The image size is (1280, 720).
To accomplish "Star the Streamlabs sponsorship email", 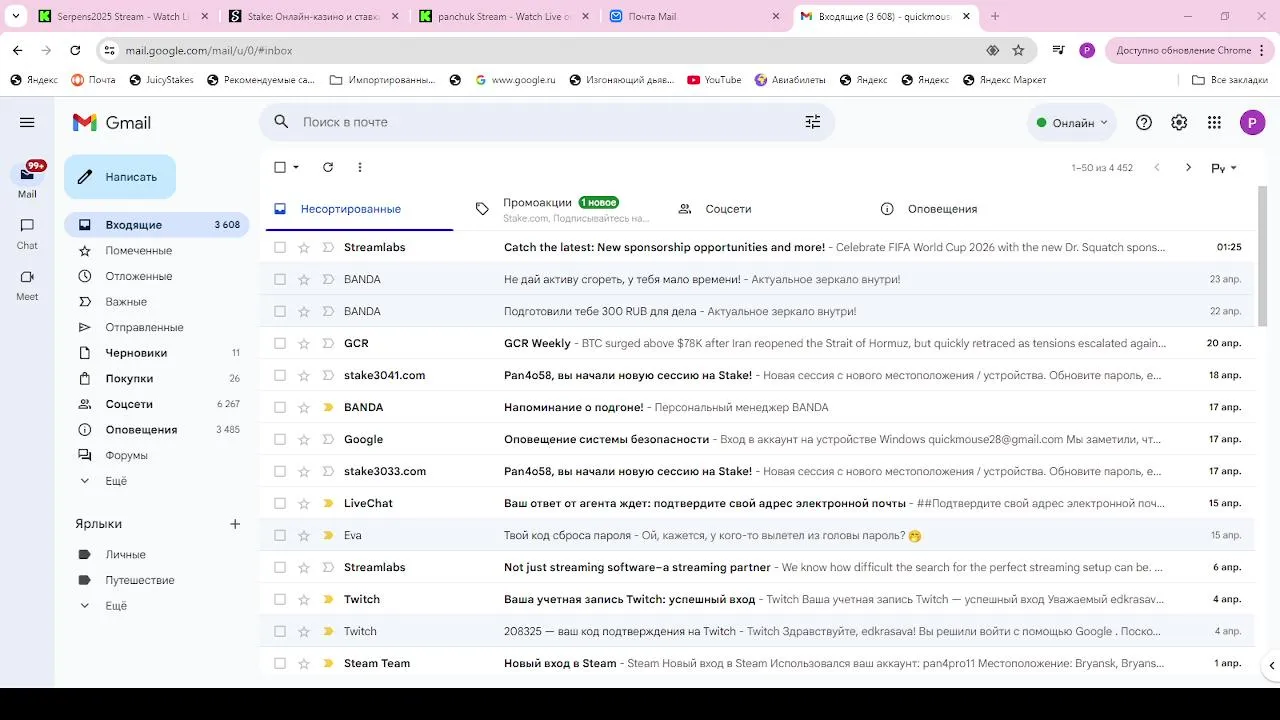I will tap(304, 247).
